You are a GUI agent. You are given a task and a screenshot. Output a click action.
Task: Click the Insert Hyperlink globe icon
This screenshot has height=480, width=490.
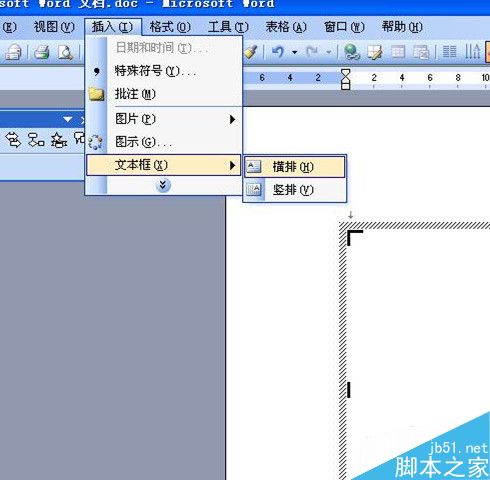pyautogui.click(x=352, y=52)
